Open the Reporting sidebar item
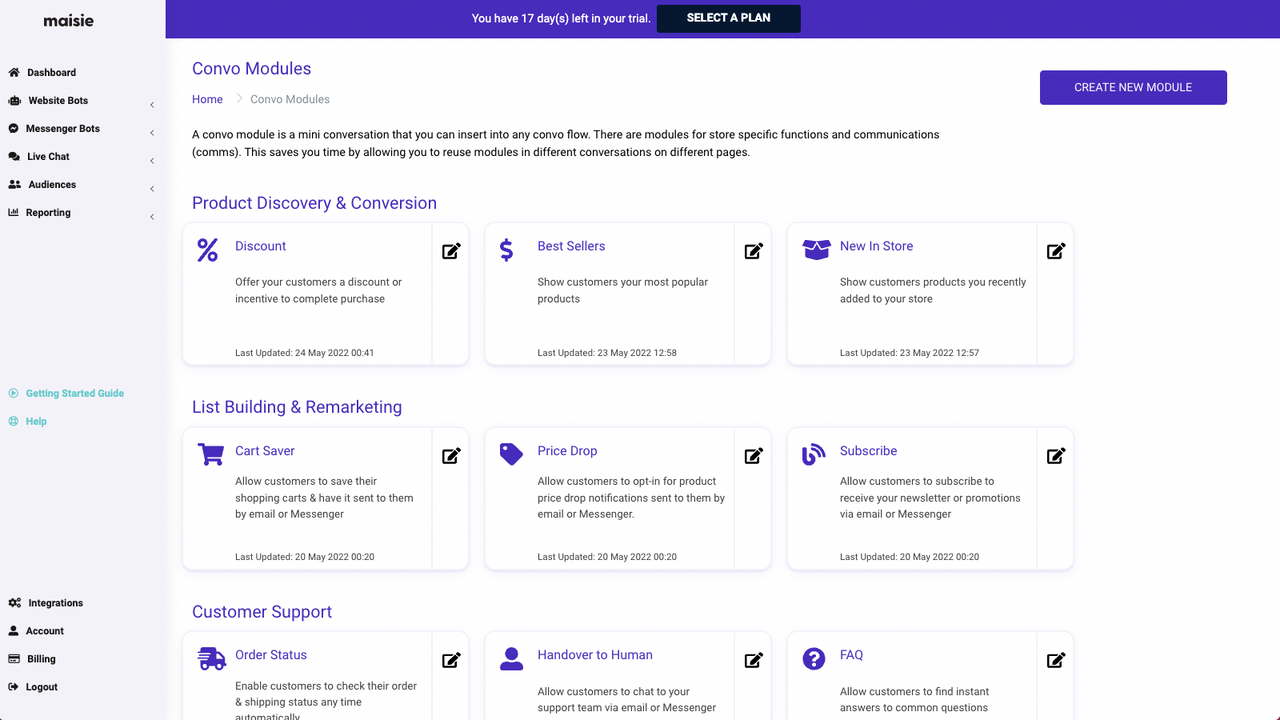Image resolution: width=1280 pixels, height=720 pixels. click(47, 212)
